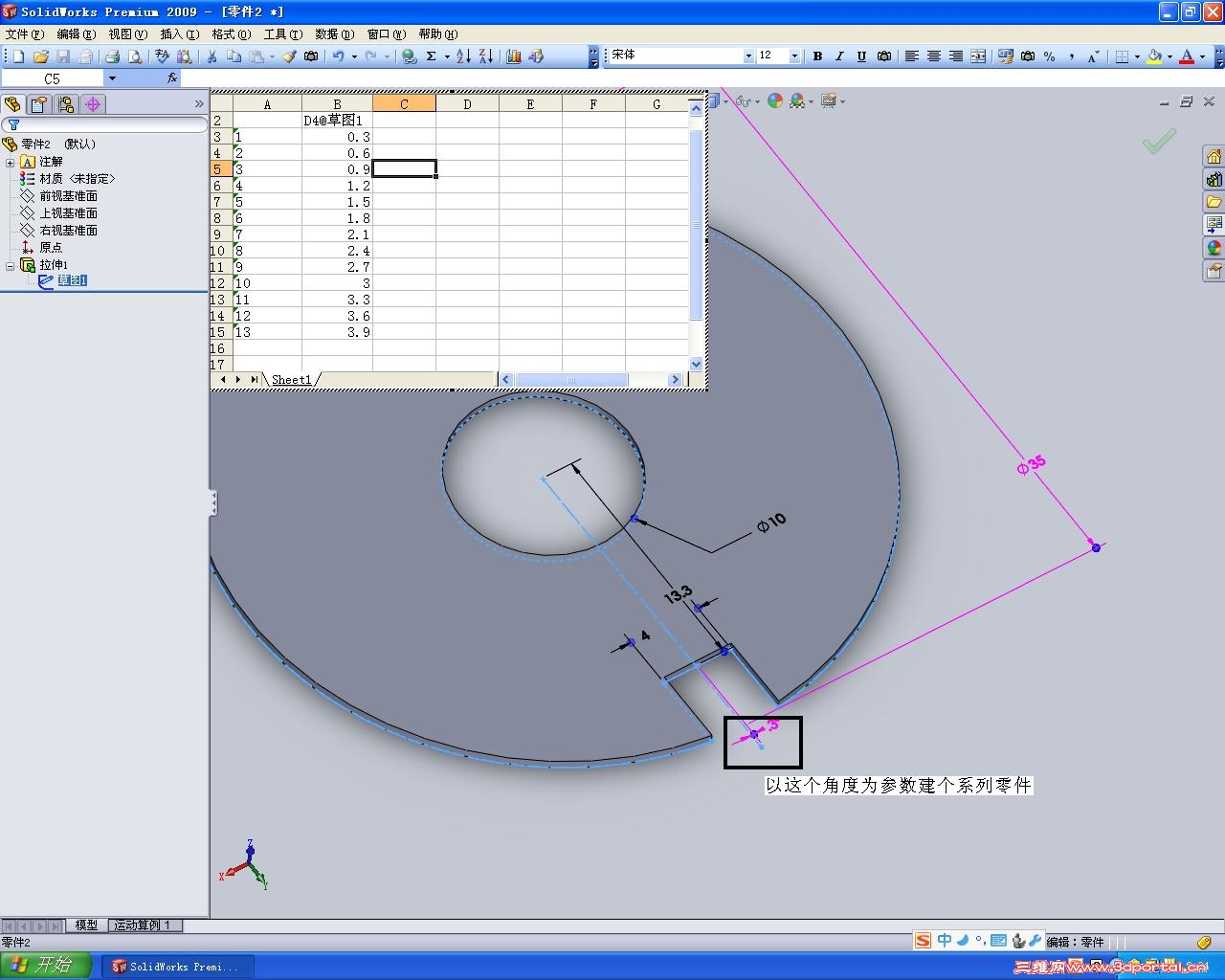Open the DimXpertManager tab

tap(93, 104)
